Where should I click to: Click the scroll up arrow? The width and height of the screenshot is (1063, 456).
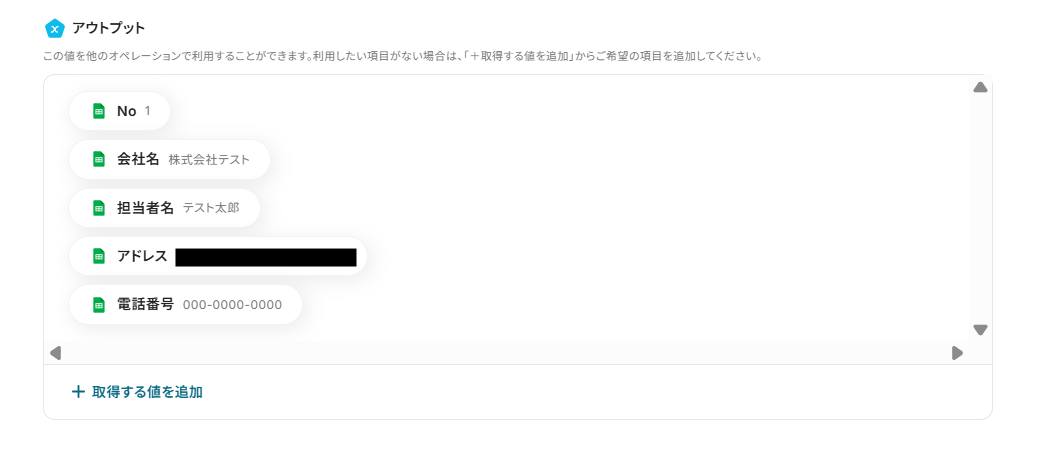pyautogui.click(x=980, y=87)
